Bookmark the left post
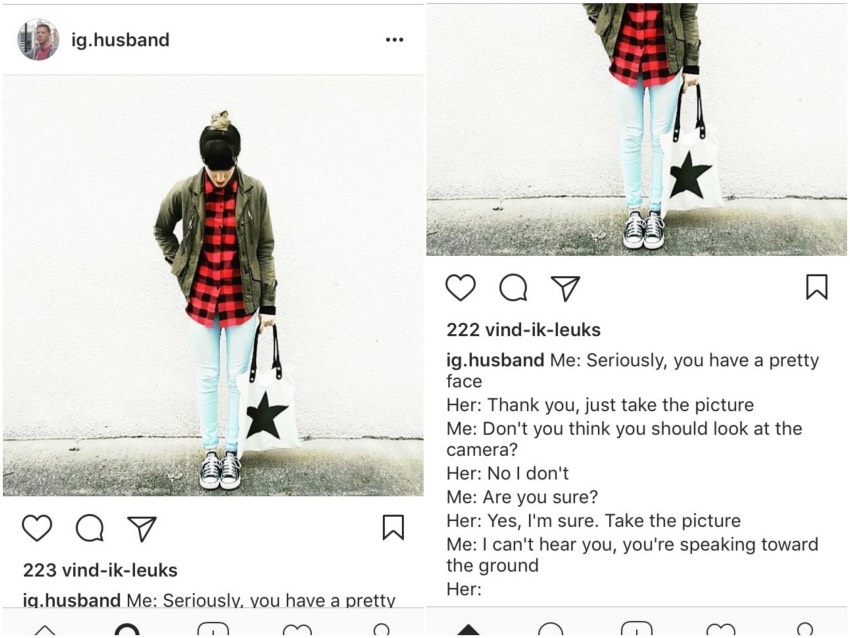This screenshot has height=638, width=850. click(x=393, y=527)
